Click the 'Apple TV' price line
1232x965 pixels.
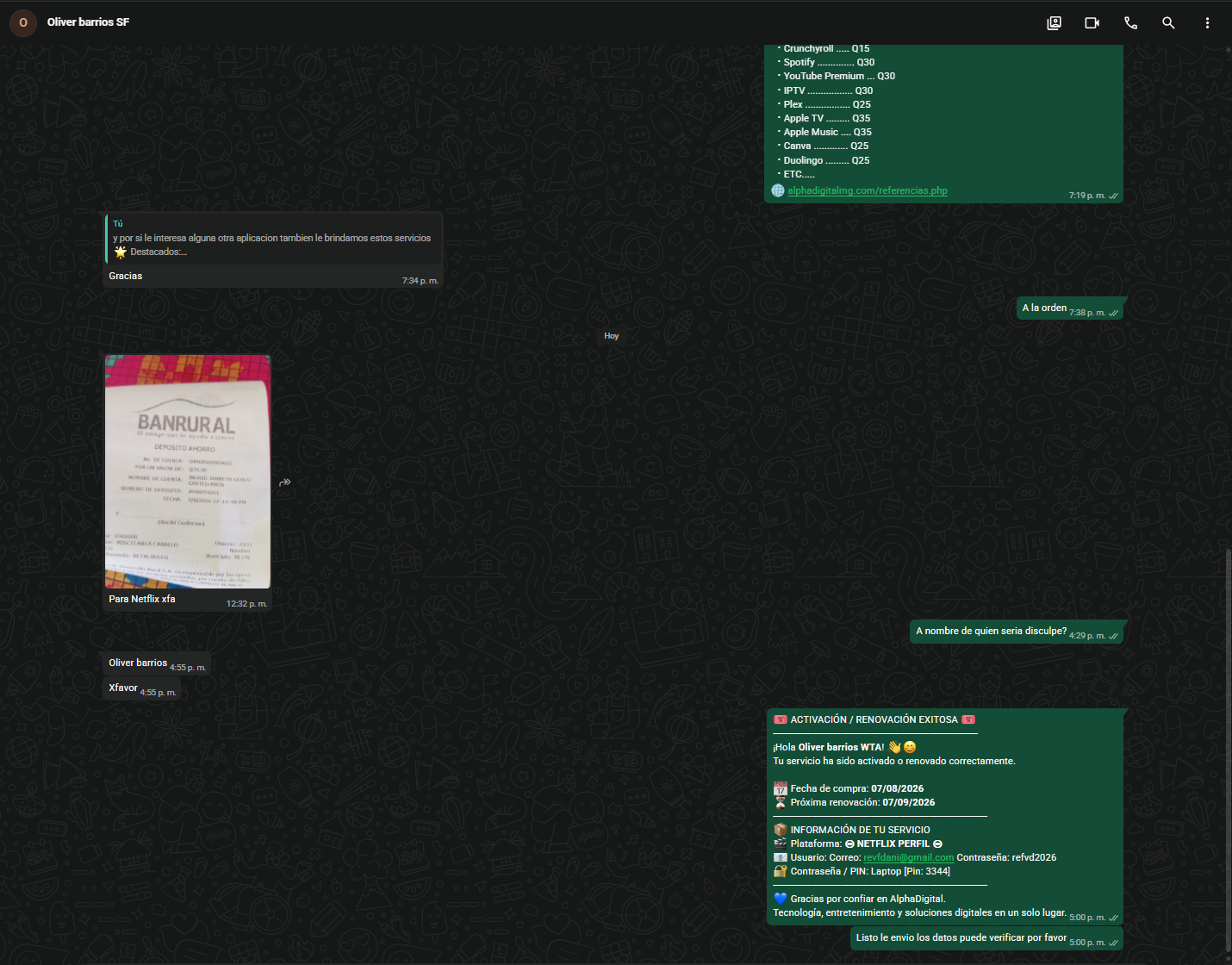(x=824, y=118)
